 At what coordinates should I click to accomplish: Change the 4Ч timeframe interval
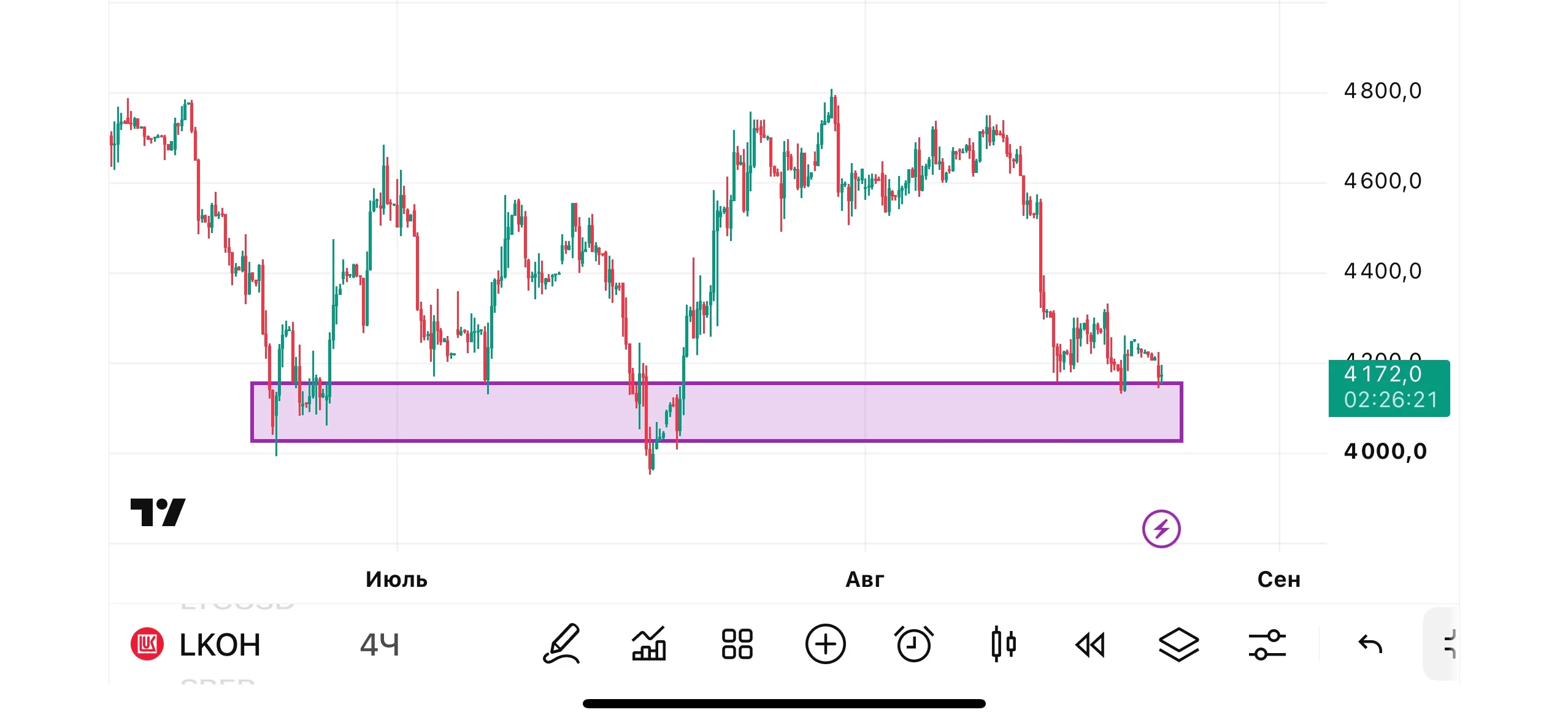click(379, 645)
